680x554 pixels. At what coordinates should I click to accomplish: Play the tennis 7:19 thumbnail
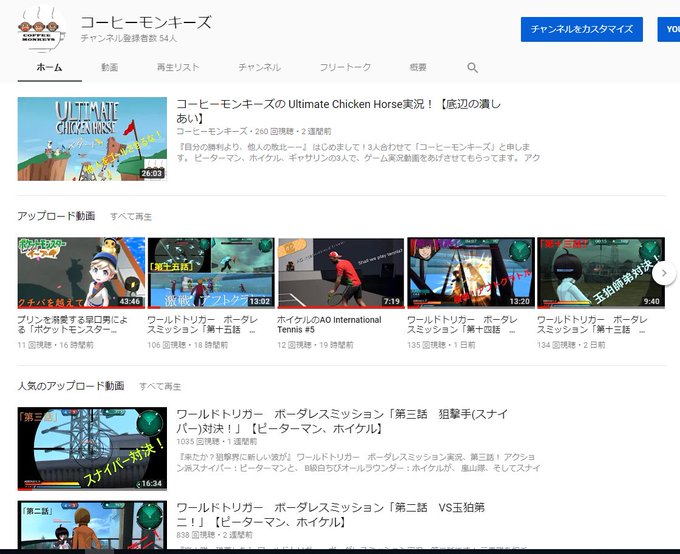(341, 273)
